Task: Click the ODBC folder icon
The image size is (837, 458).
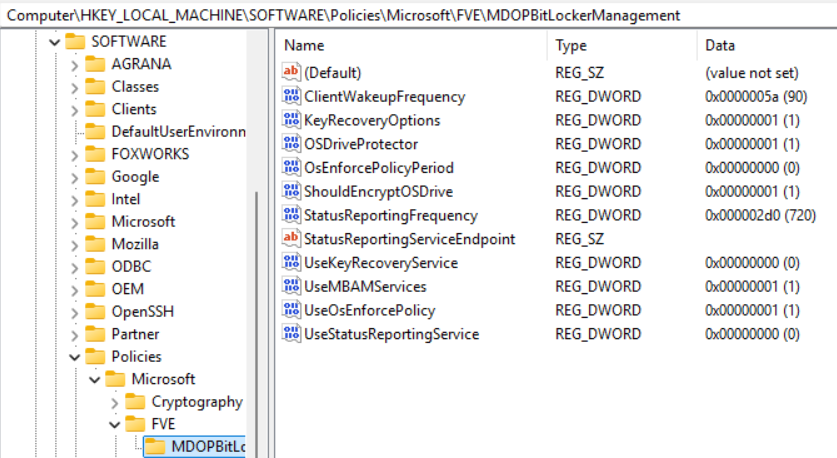Action: click(96, 266)
